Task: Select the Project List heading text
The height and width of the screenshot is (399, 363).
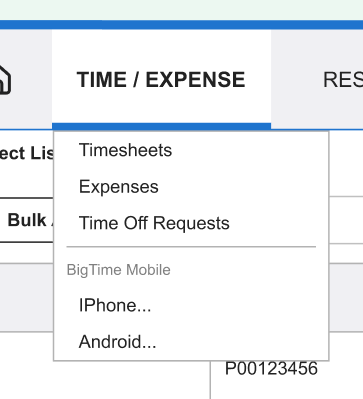Action: pos(27,153)
